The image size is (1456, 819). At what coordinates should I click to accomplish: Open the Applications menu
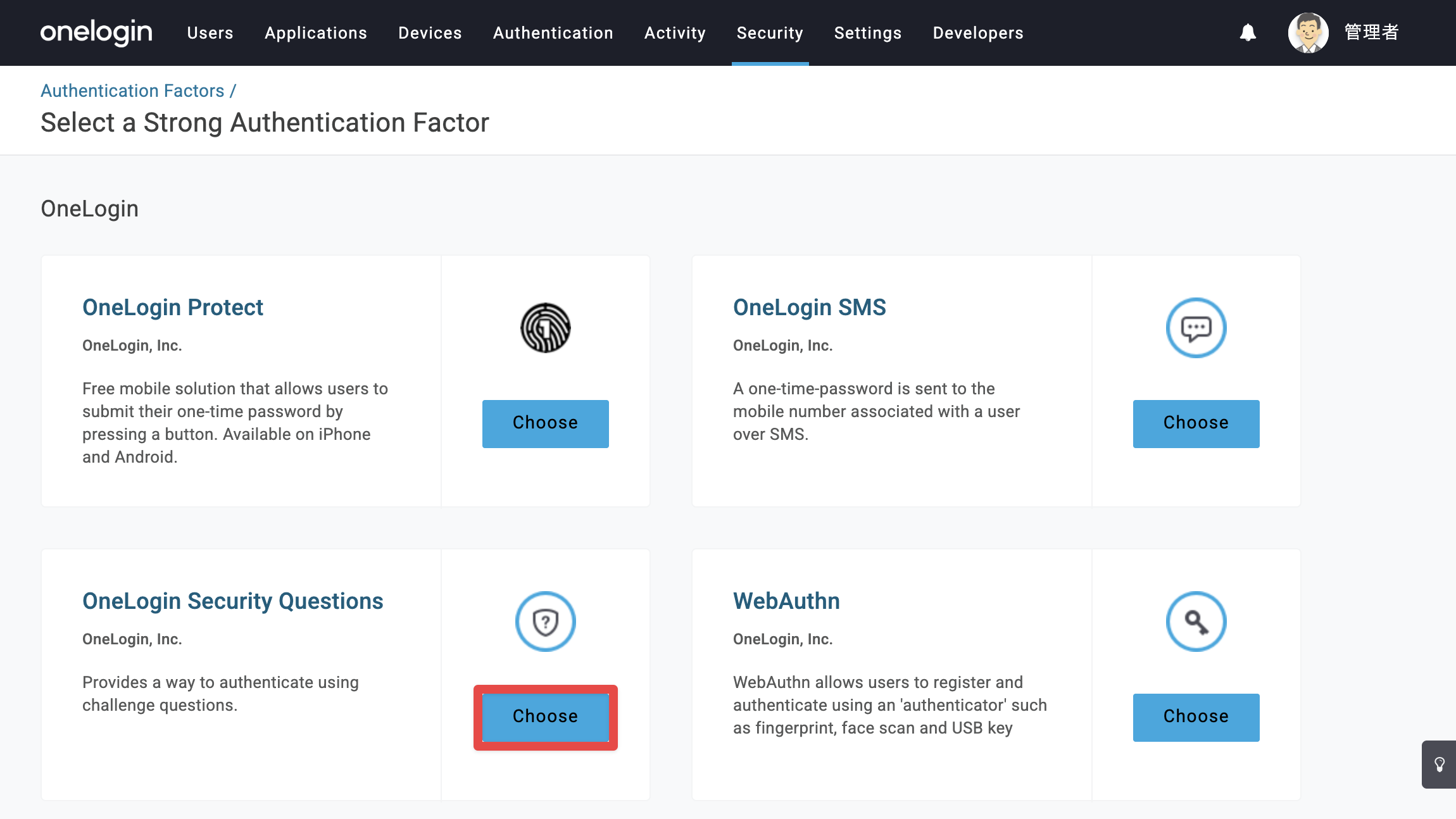(x=316, y=33)
